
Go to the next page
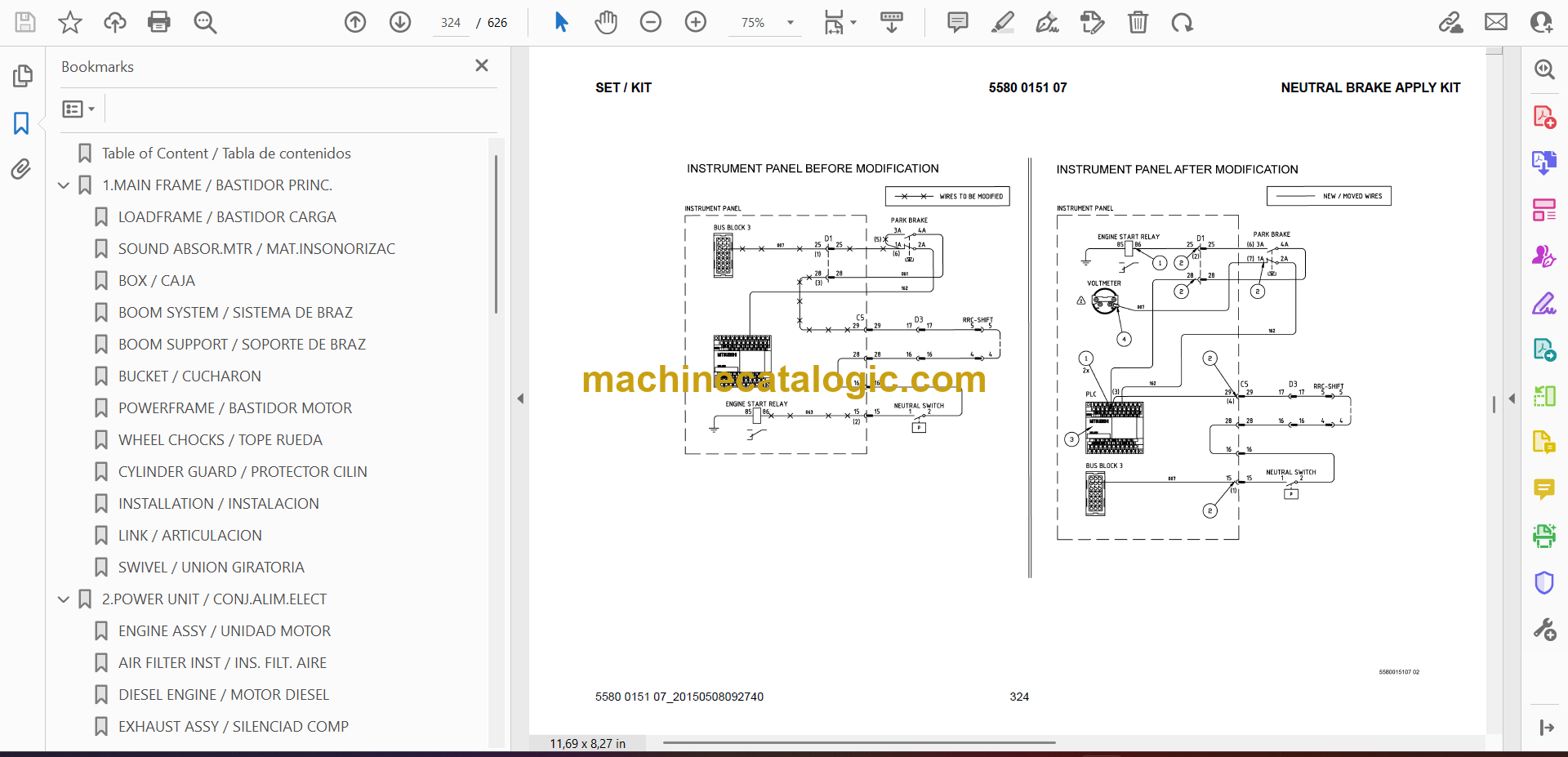click(400, 22)
